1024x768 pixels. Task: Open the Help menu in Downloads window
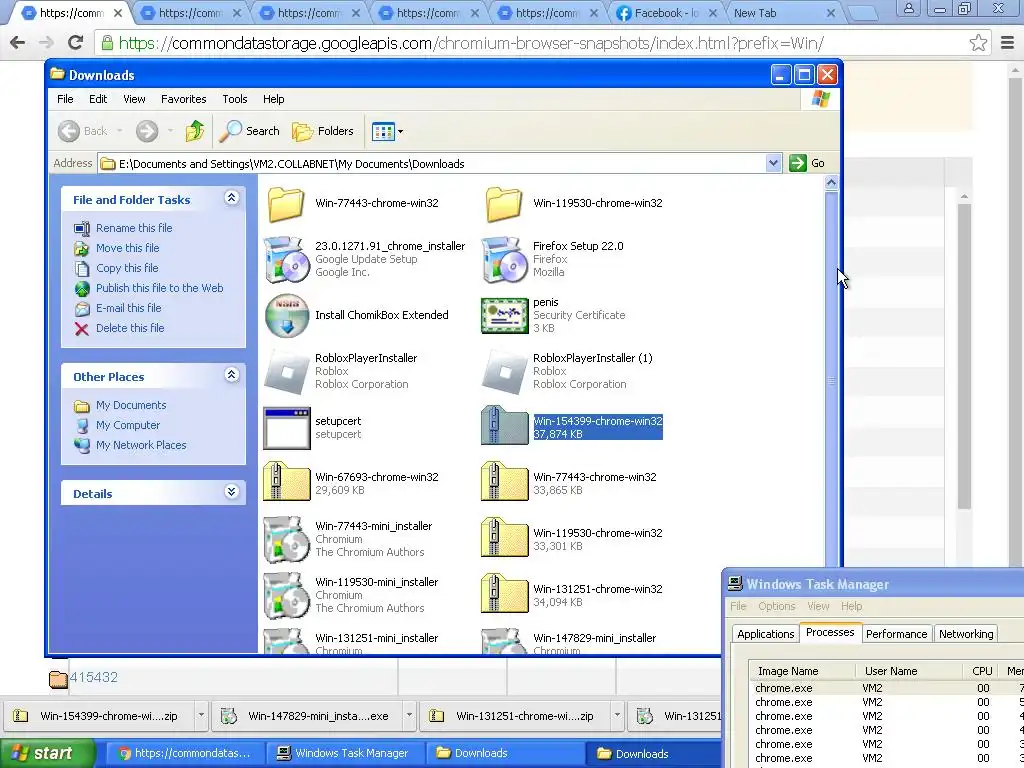click(x=274, y=99)
